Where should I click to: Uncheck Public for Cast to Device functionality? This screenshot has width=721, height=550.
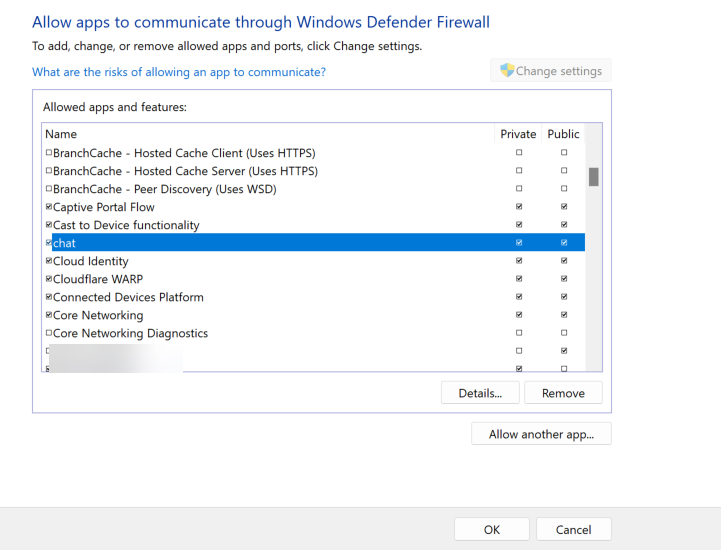click(564, 225)
